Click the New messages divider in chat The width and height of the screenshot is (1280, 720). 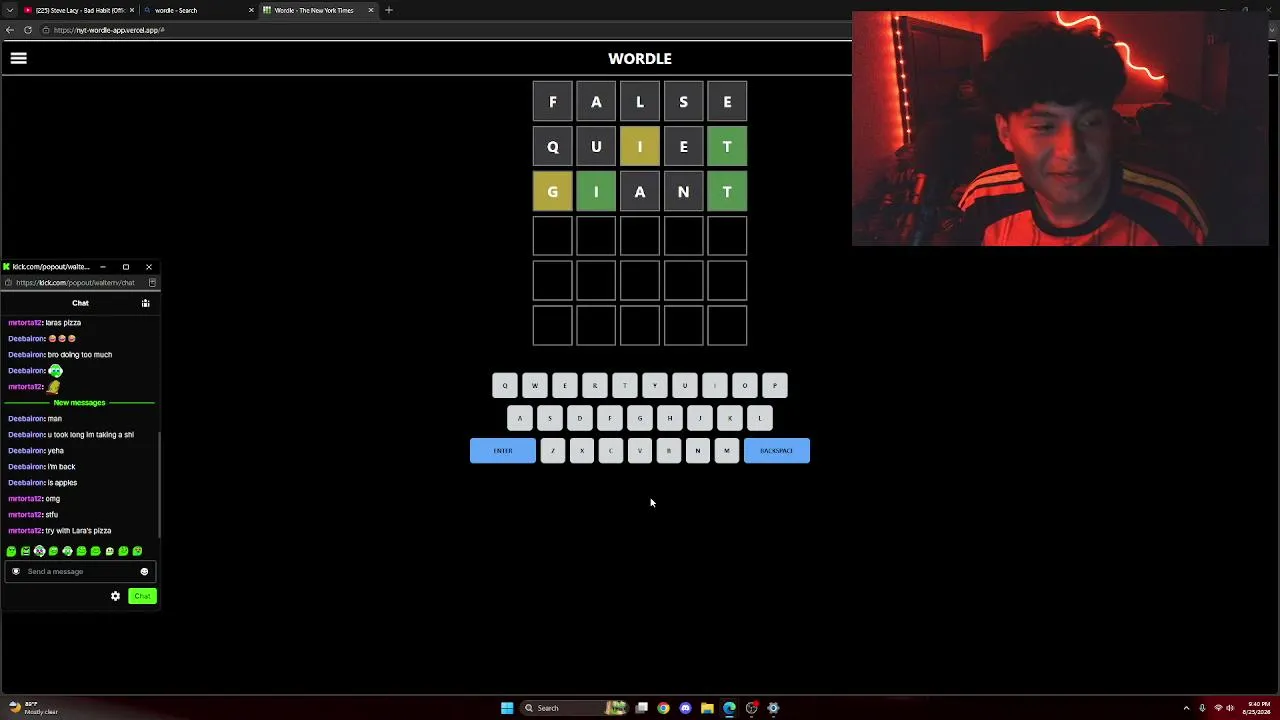click(x=80, y=403)
